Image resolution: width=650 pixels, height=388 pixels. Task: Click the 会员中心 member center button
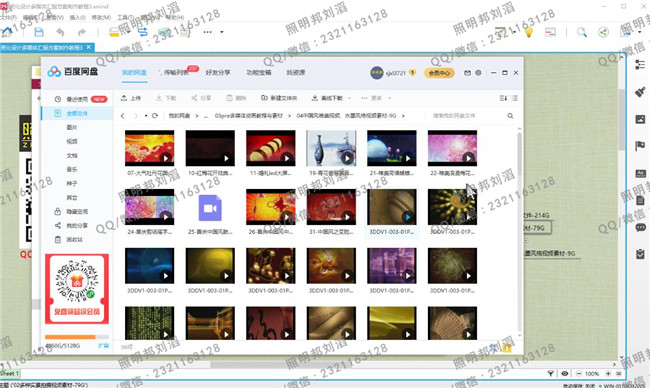[x=439, y=73]
